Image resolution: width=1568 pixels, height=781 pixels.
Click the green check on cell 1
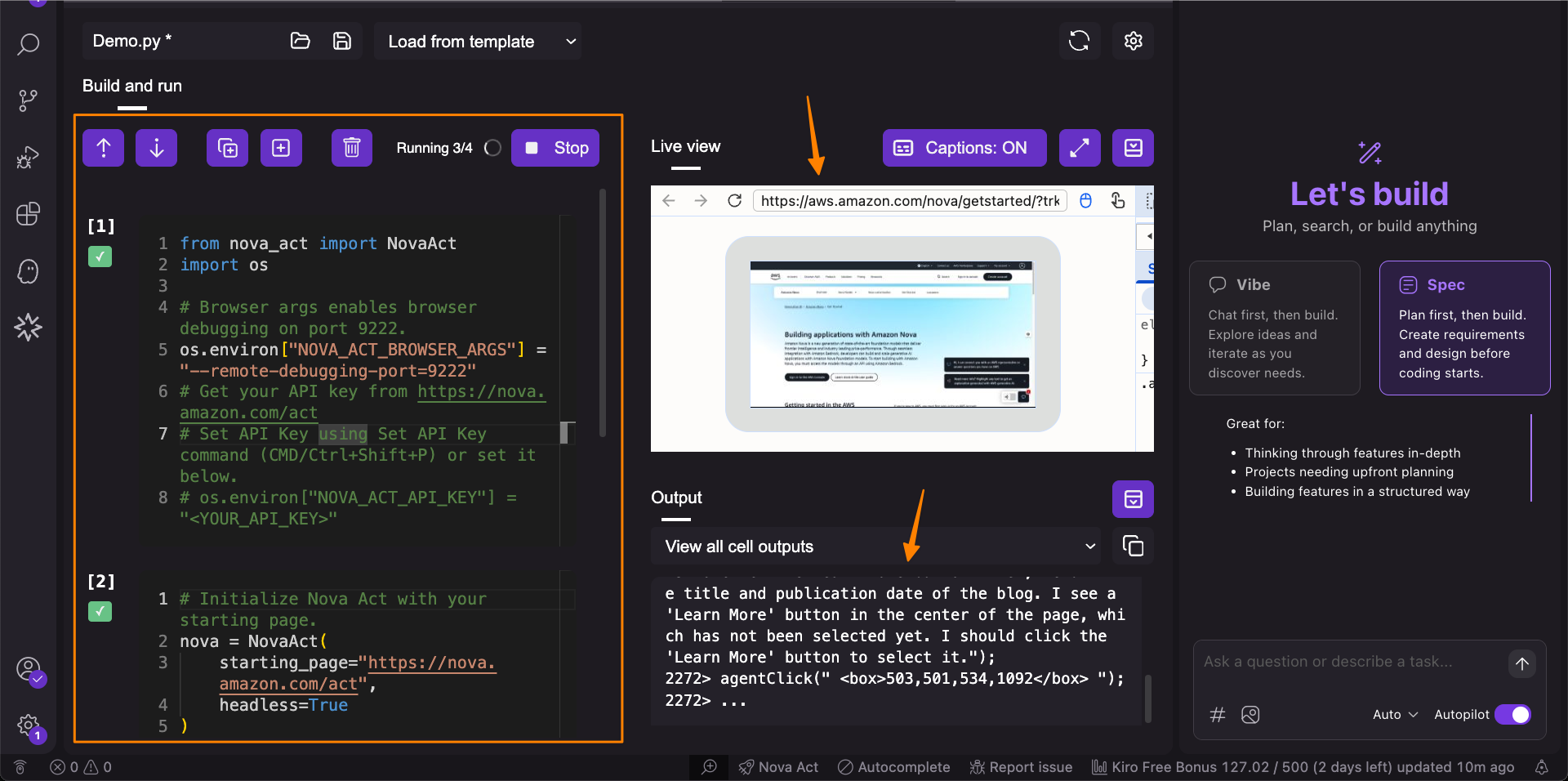click(100, 257)
